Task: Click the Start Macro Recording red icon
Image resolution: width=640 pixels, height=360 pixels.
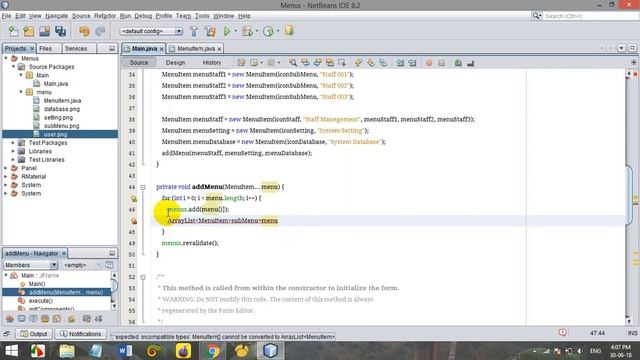Action: [x=429, y=63]
